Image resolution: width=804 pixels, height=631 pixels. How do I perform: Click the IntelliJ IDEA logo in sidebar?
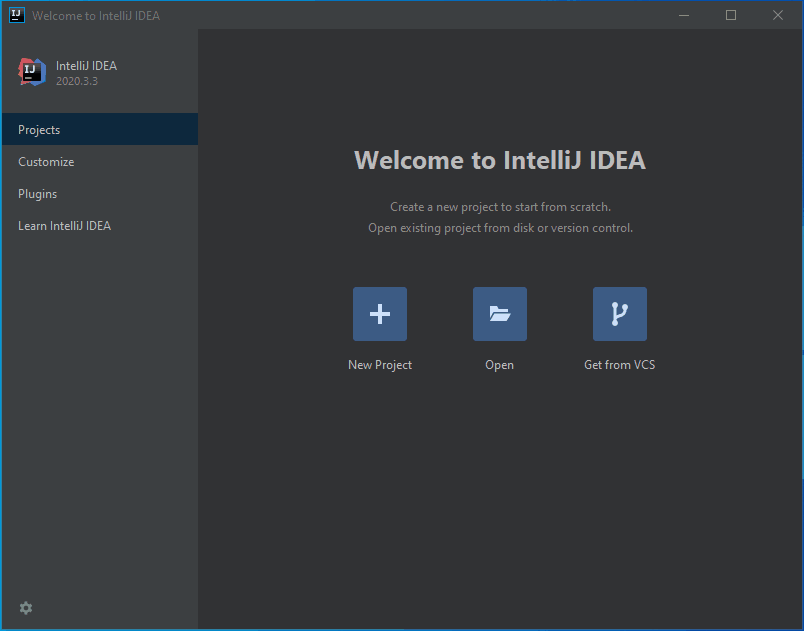coord(32,72)
